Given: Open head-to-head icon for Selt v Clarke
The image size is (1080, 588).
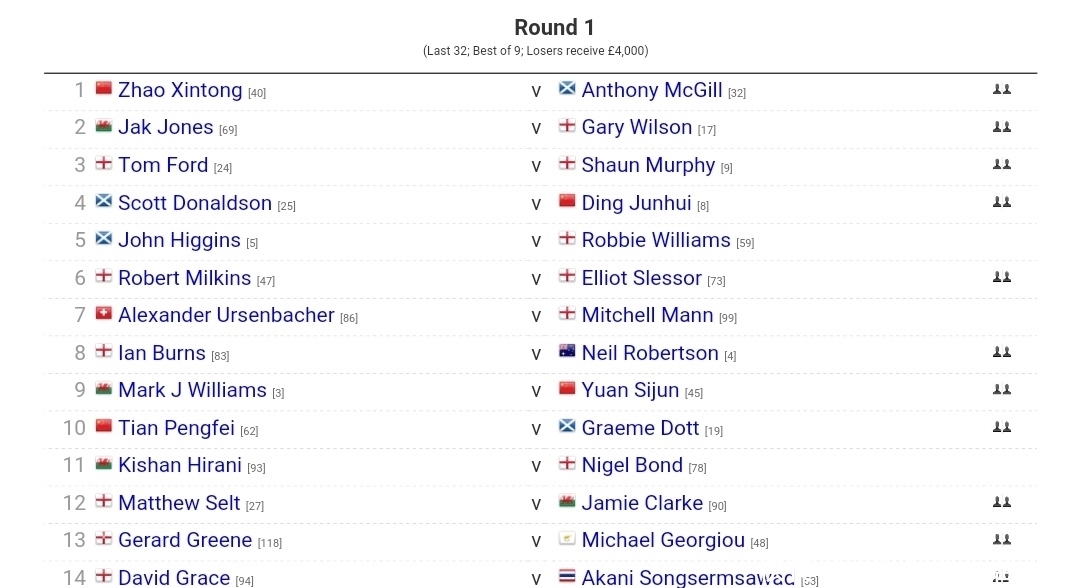Looking at the screenshot, I should coord(1001,502).
